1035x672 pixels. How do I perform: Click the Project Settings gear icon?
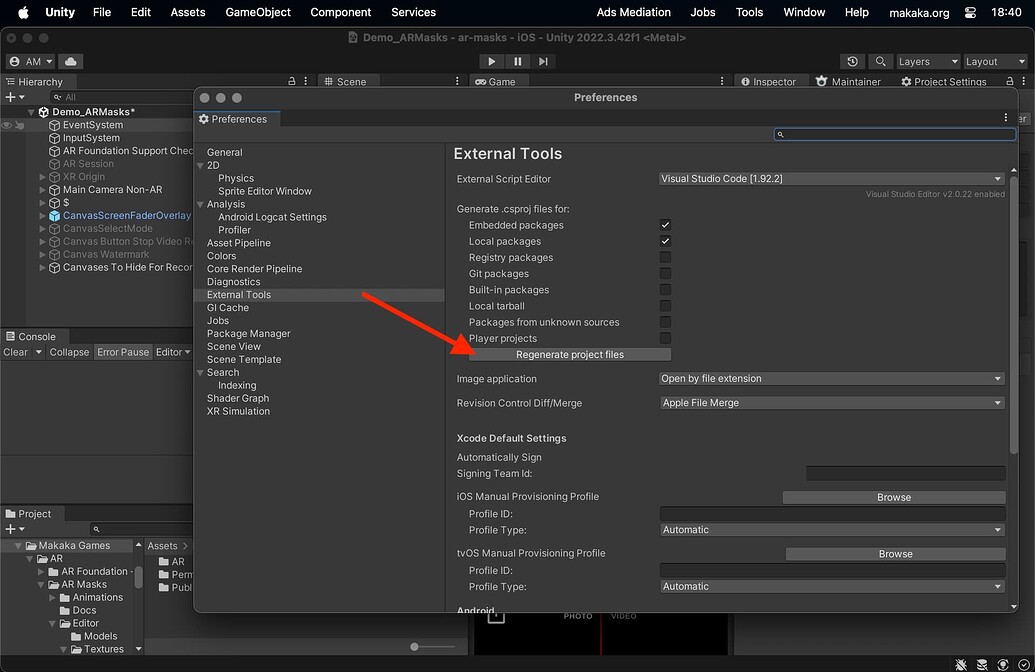tap(908, 81)
